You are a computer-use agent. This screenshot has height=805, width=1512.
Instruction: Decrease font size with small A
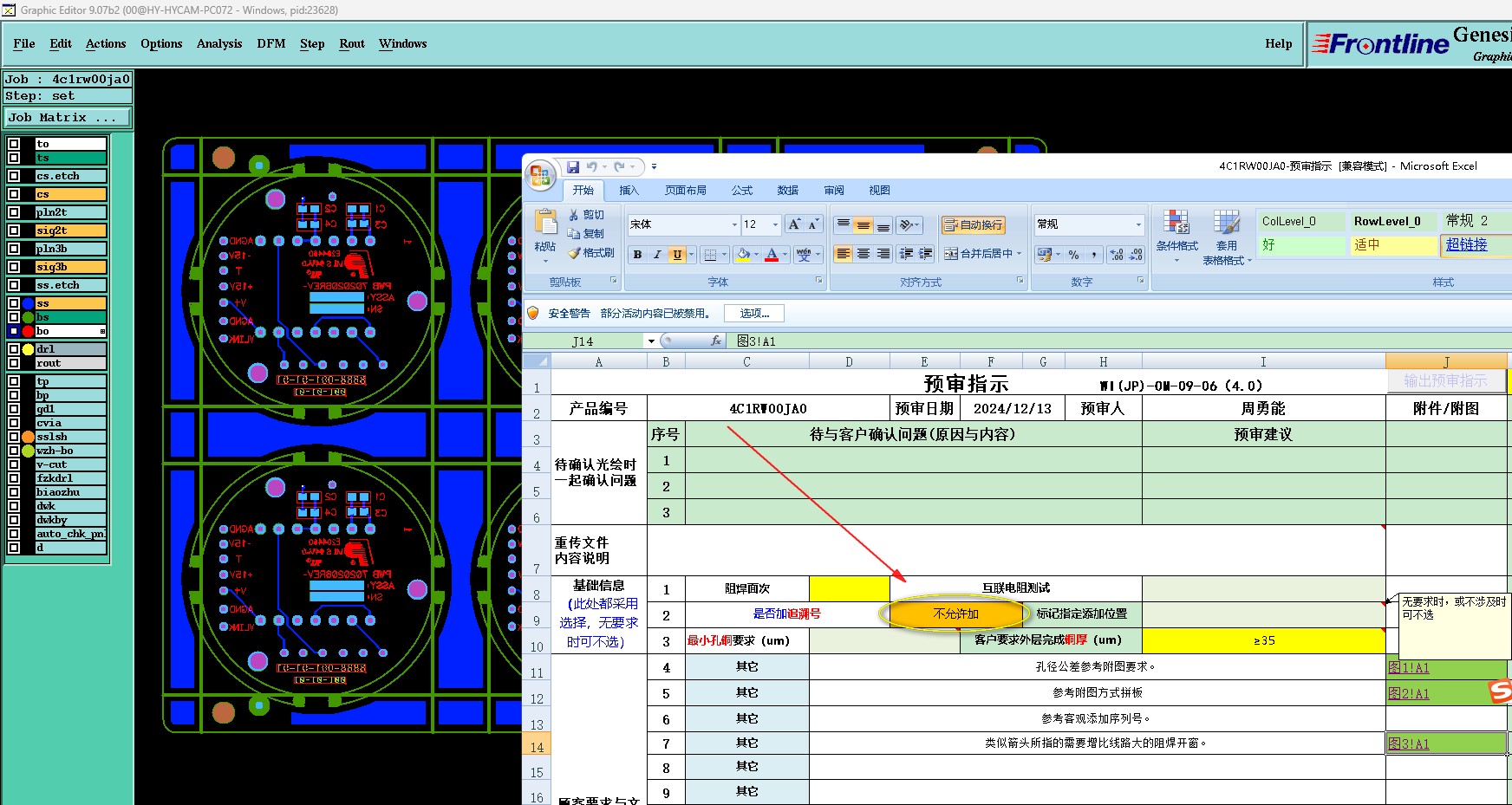(812, 224)
